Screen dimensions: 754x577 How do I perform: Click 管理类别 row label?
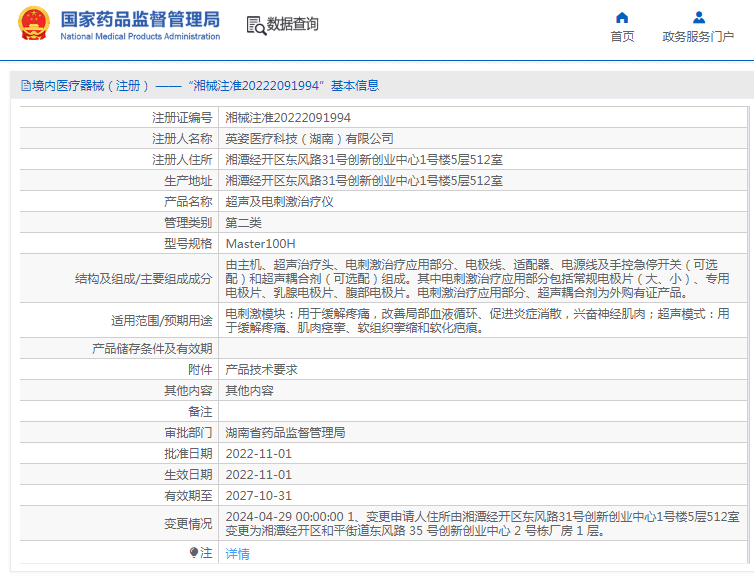[188, 223]
